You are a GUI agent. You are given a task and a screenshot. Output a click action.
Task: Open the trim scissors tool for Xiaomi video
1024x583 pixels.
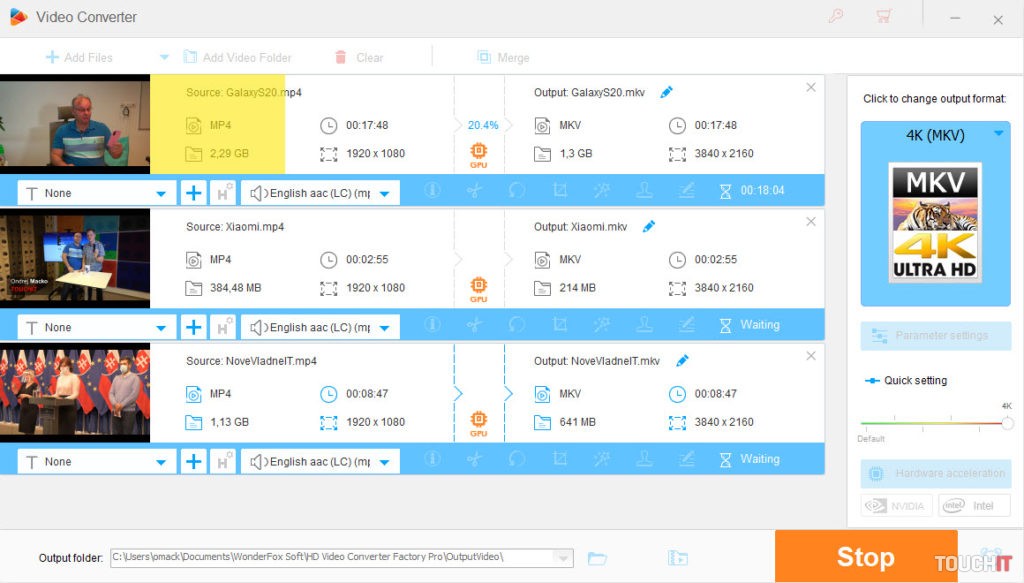(474, 325)
